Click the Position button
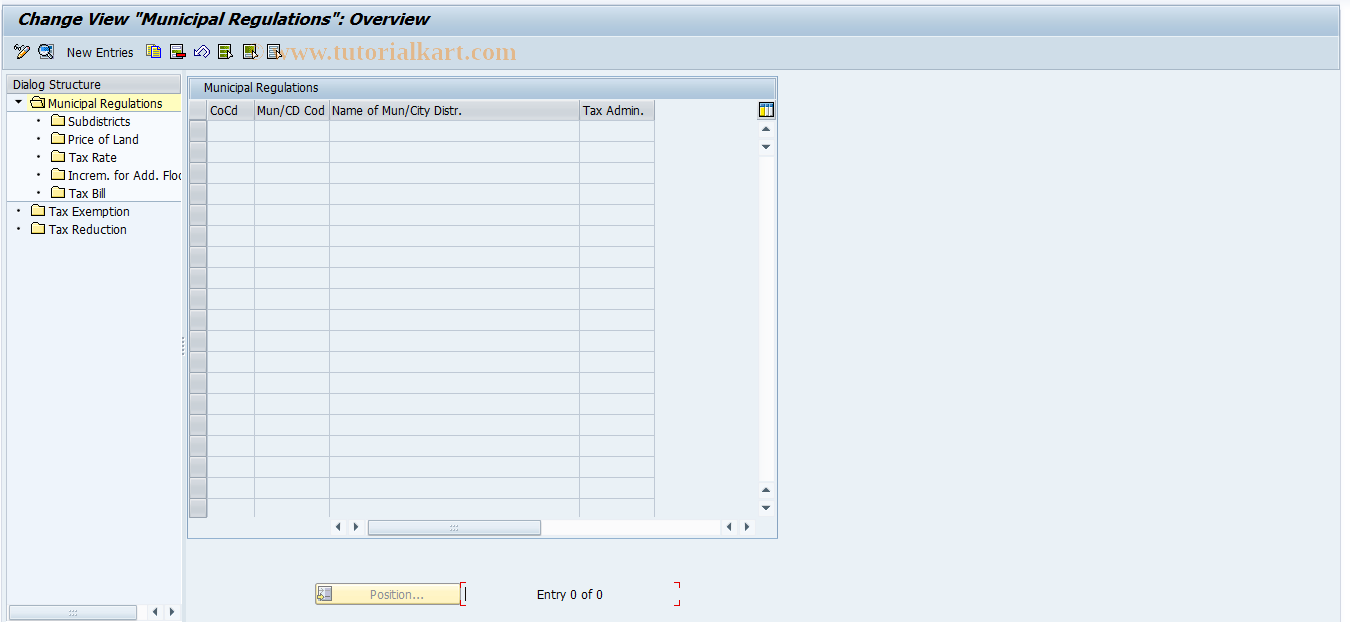Viewport: 1350px width, 622px height. (x=390, y=593)
